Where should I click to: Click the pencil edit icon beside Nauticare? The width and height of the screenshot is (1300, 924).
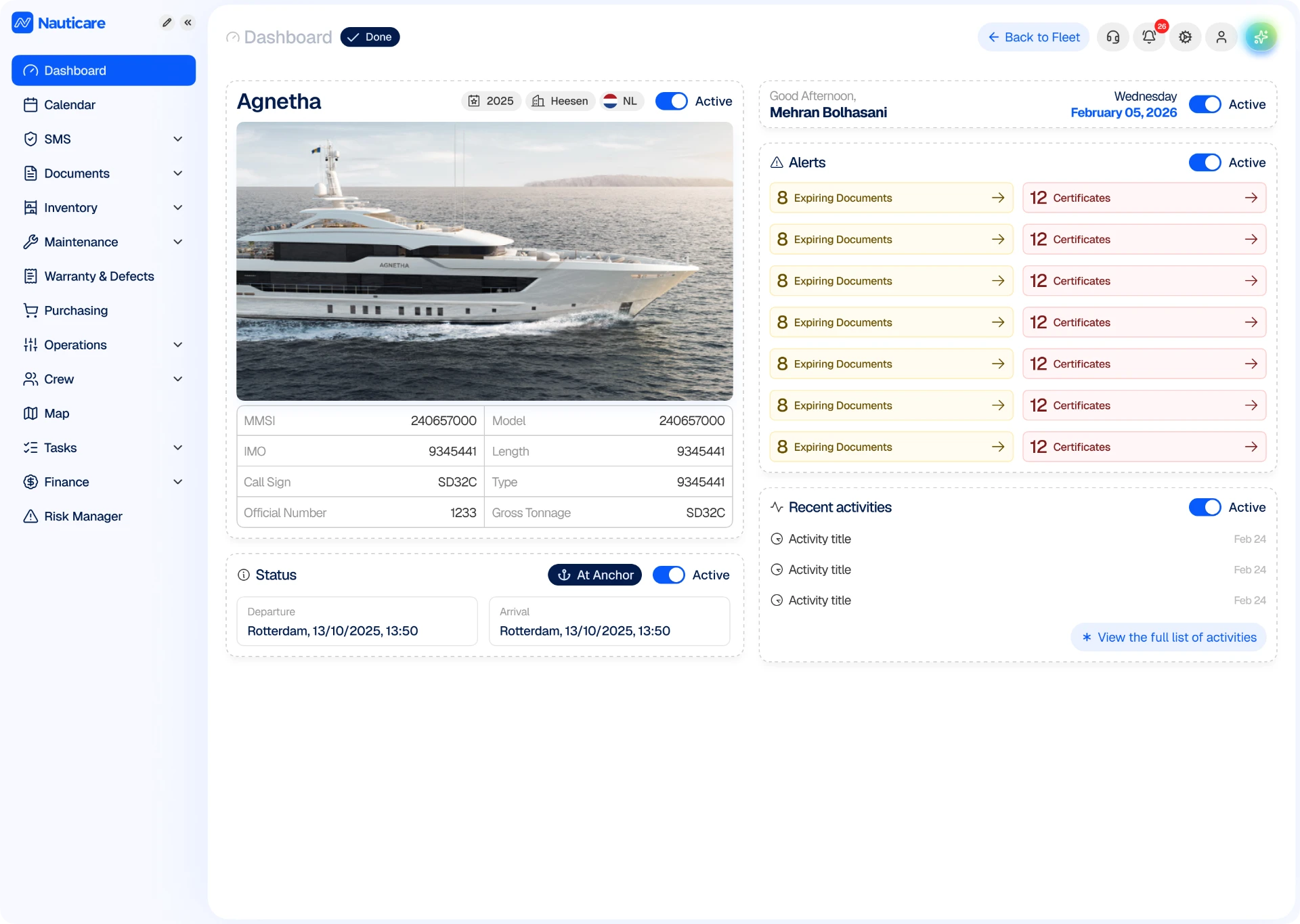167,22
